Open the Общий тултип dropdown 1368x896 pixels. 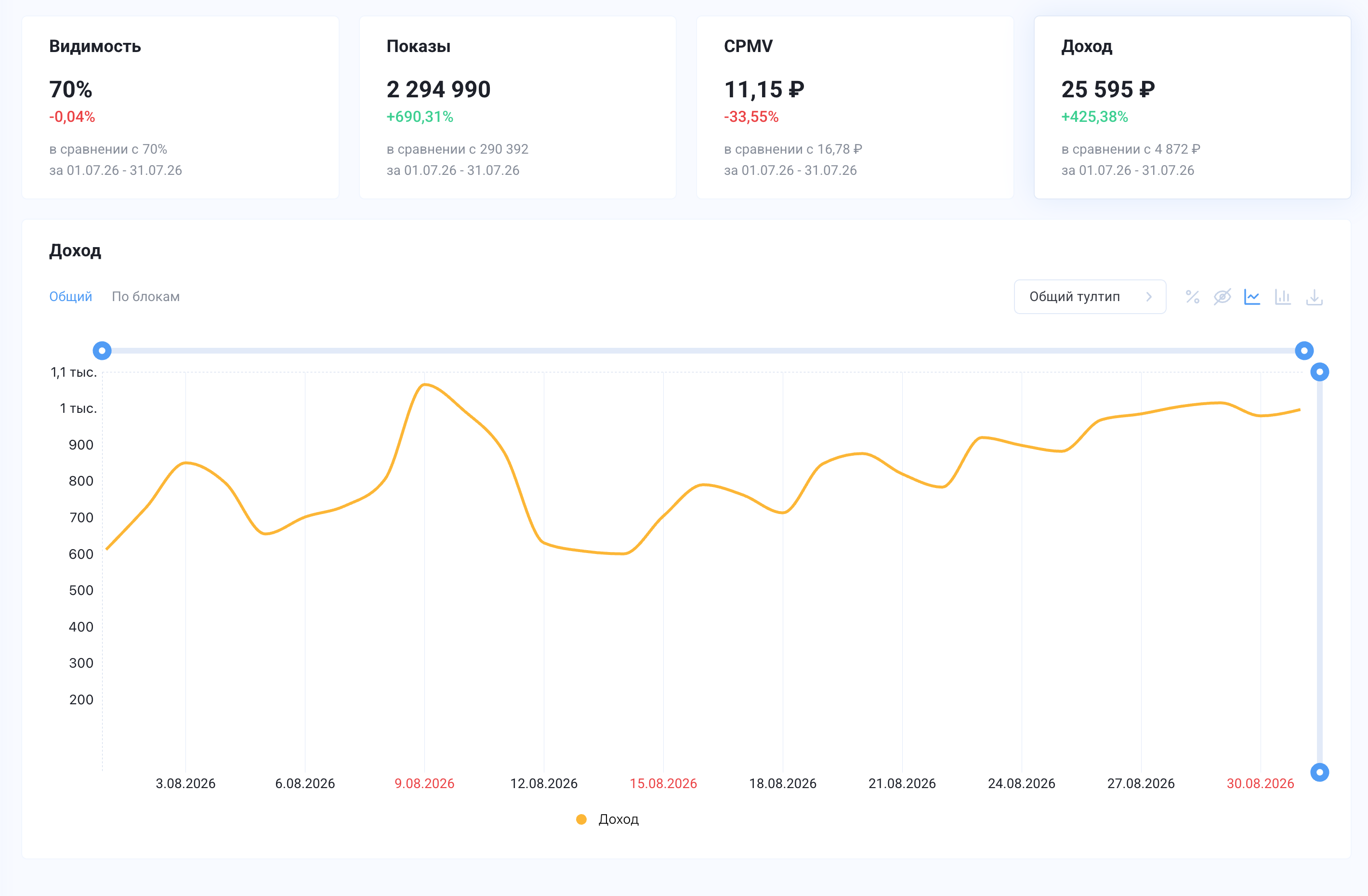[x=1090, y=297]
